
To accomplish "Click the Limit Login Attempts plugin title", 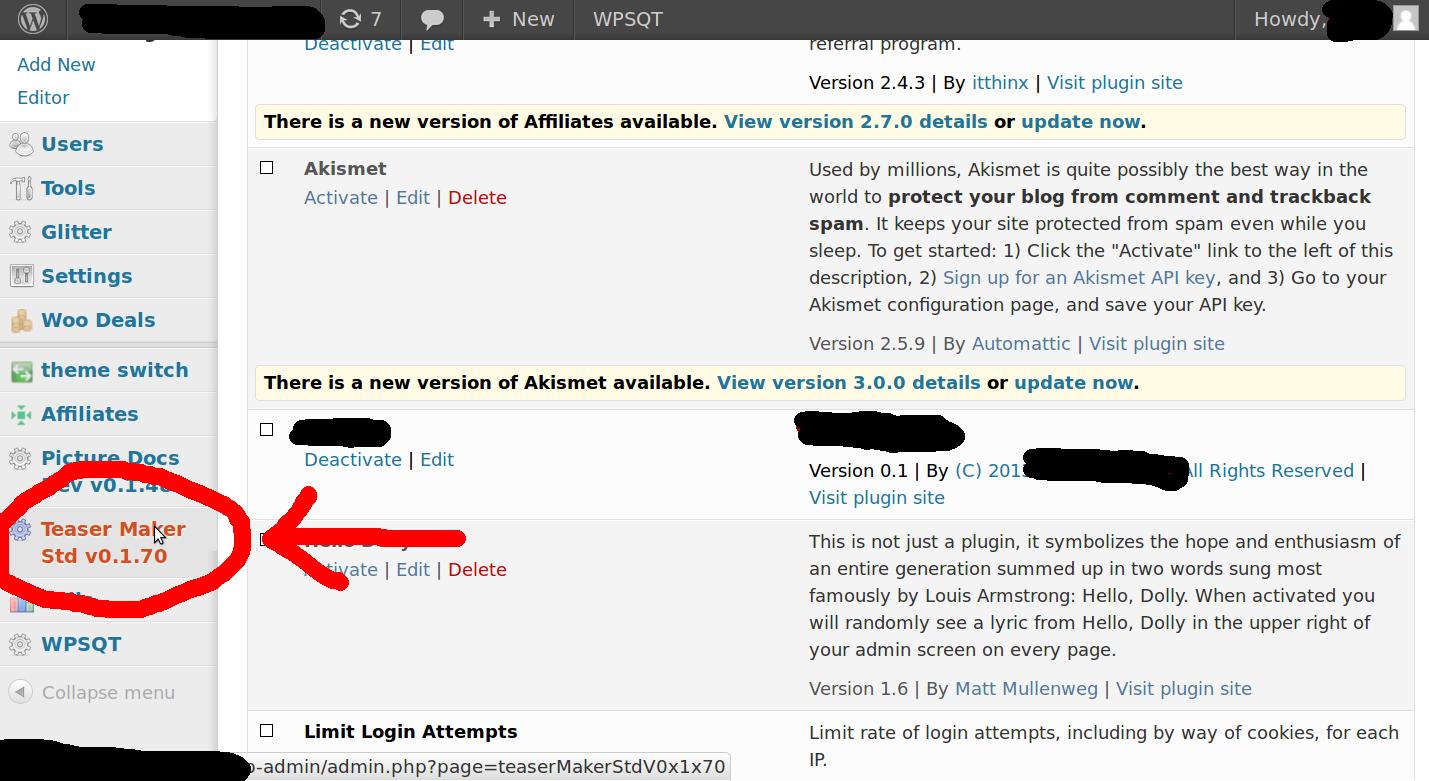I will pos(411,731).
